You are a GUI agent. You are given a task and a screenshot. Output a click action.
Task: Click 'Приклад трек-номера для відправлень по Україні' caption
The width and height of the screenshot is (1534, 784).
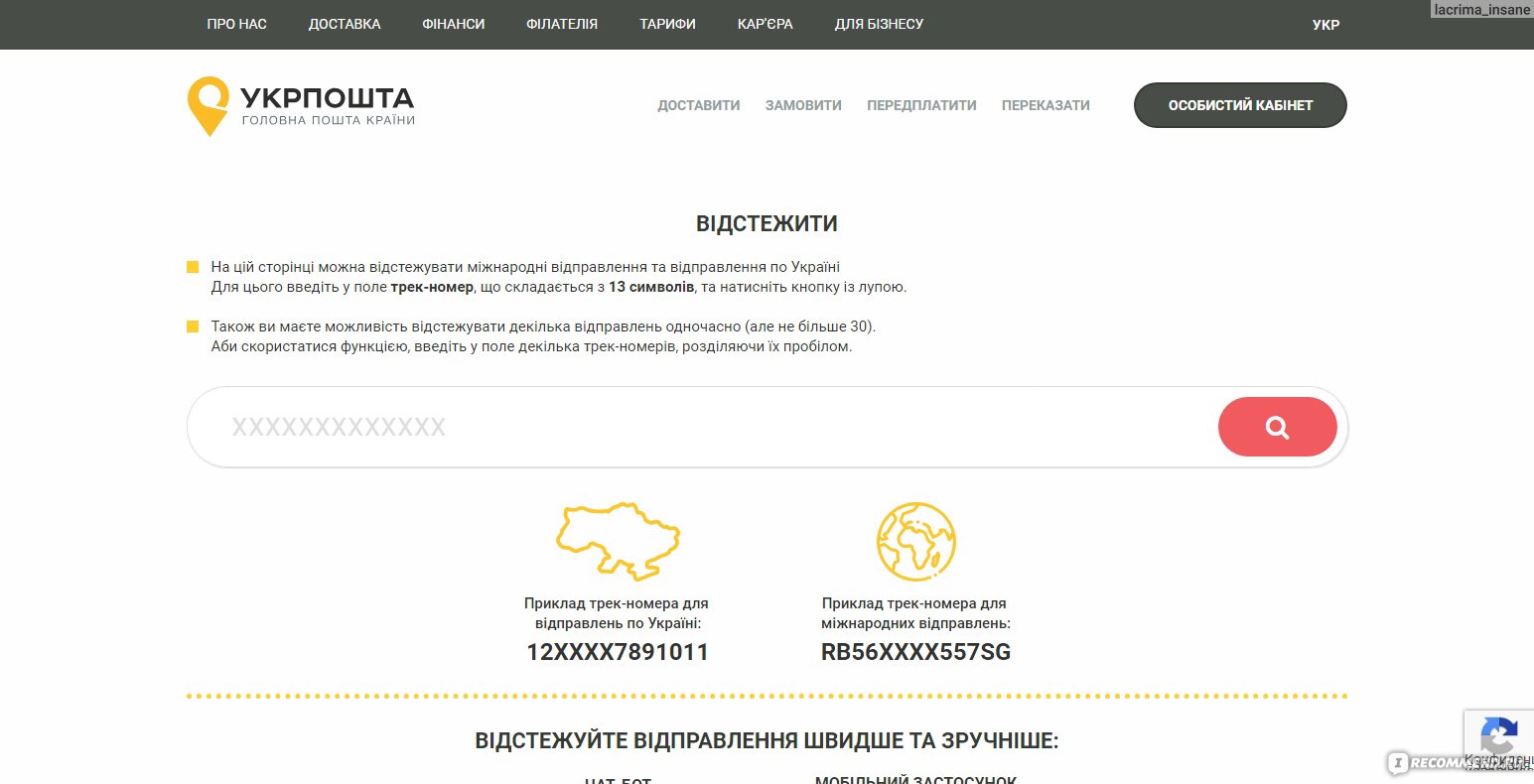coord(617,613)
